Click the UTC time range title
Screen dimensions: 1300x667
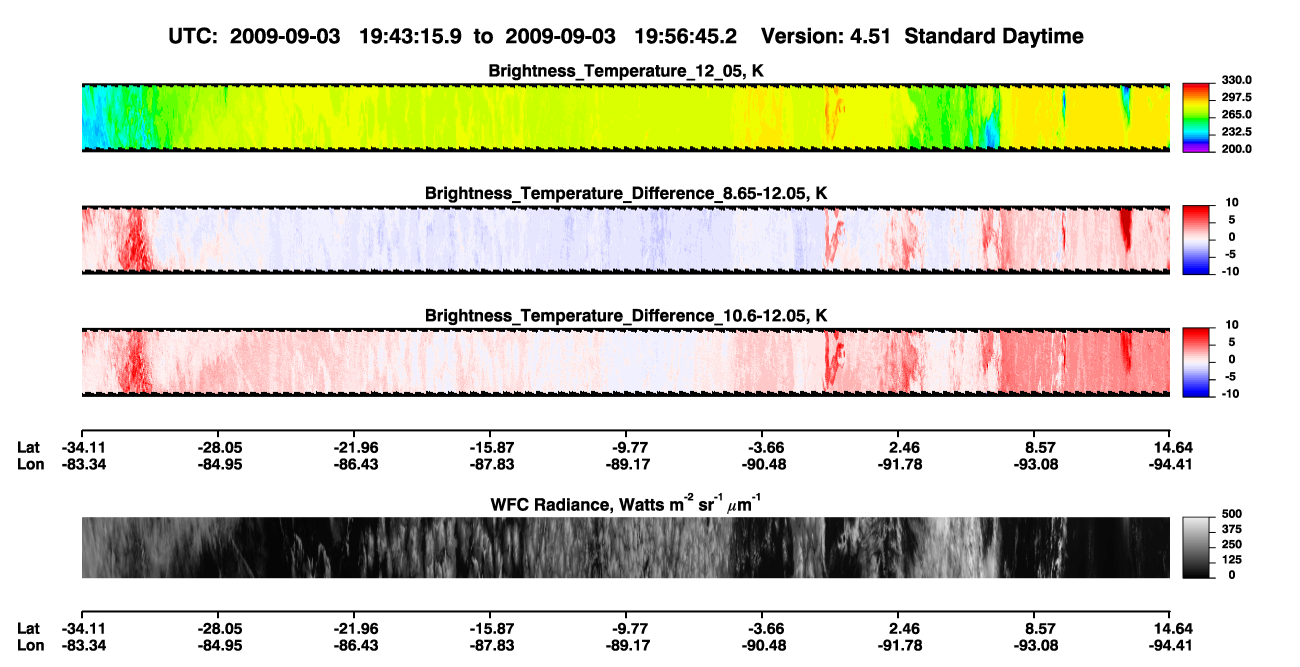pyautogui.click(x=455, y=36)
